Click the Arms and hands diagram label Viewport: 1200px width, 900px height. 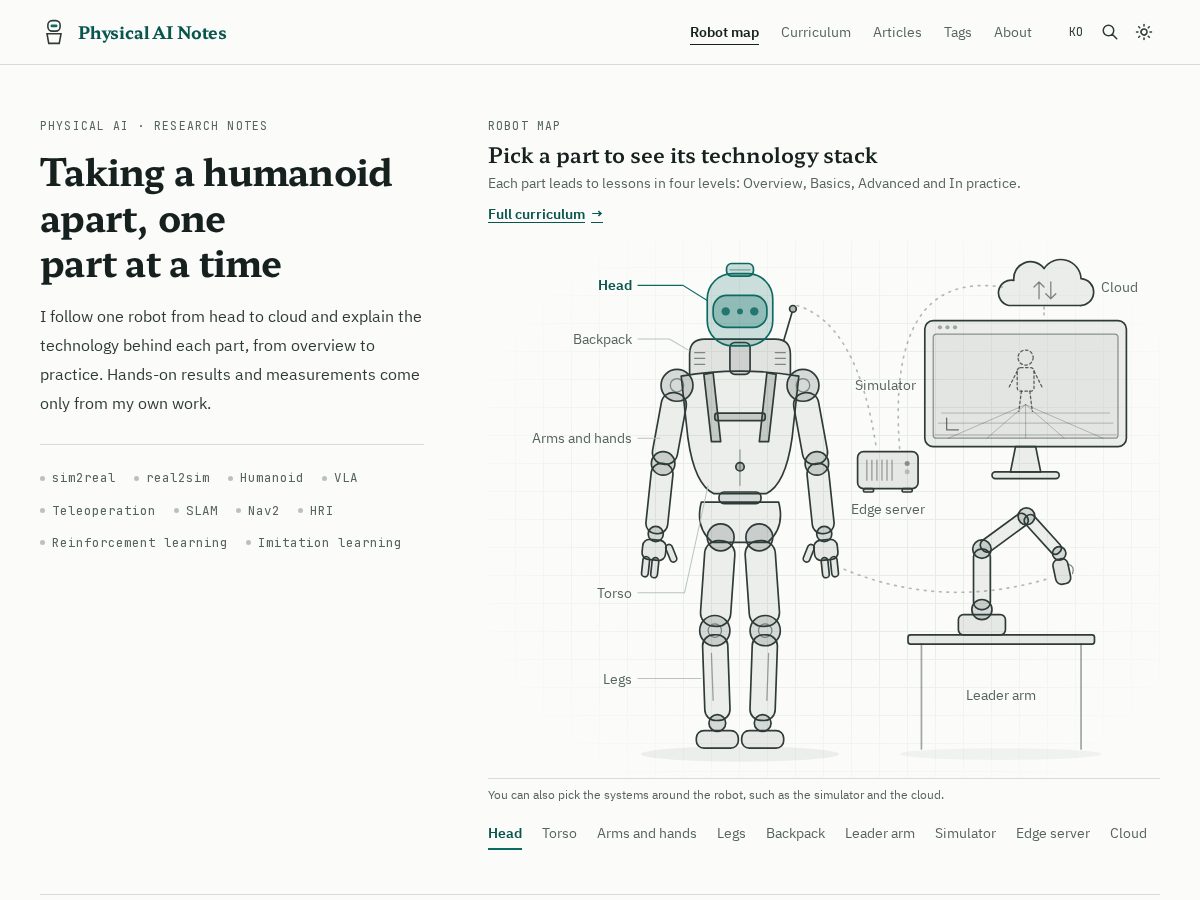(582, 438)
